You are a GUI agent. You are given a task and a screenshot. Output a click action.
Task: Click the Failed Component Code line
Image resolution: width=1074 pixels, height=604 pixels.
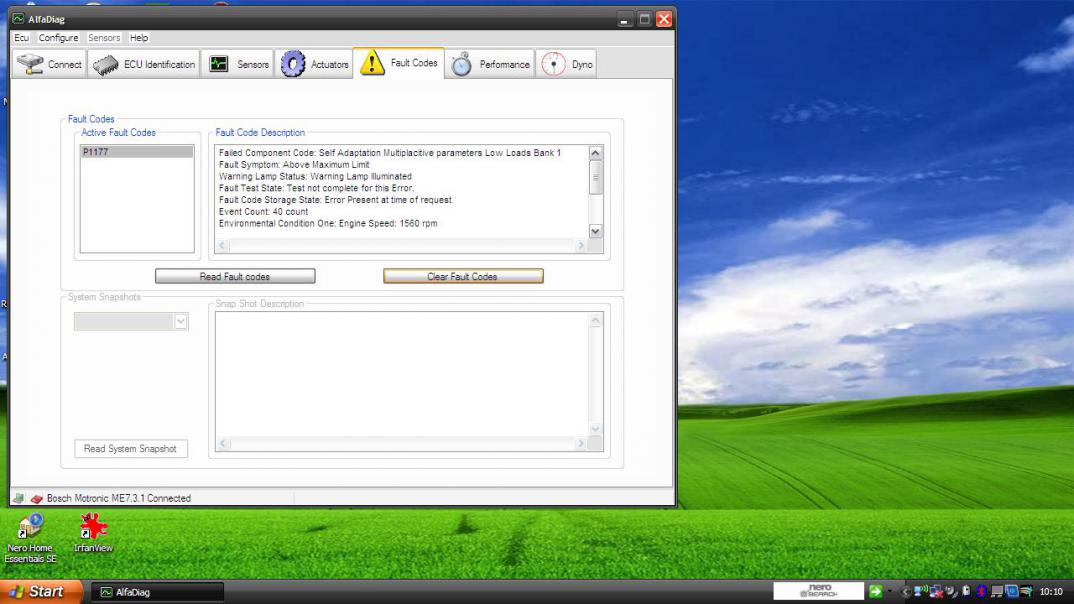pos(390,153)
